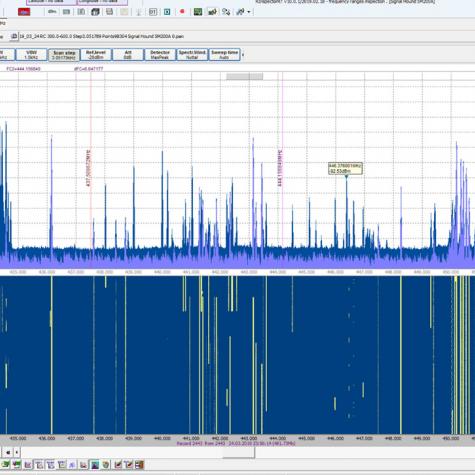This screenshot has width=475, height=475.
Task: Click the red stop button in top toolbar
Action: tap(24, 12)
